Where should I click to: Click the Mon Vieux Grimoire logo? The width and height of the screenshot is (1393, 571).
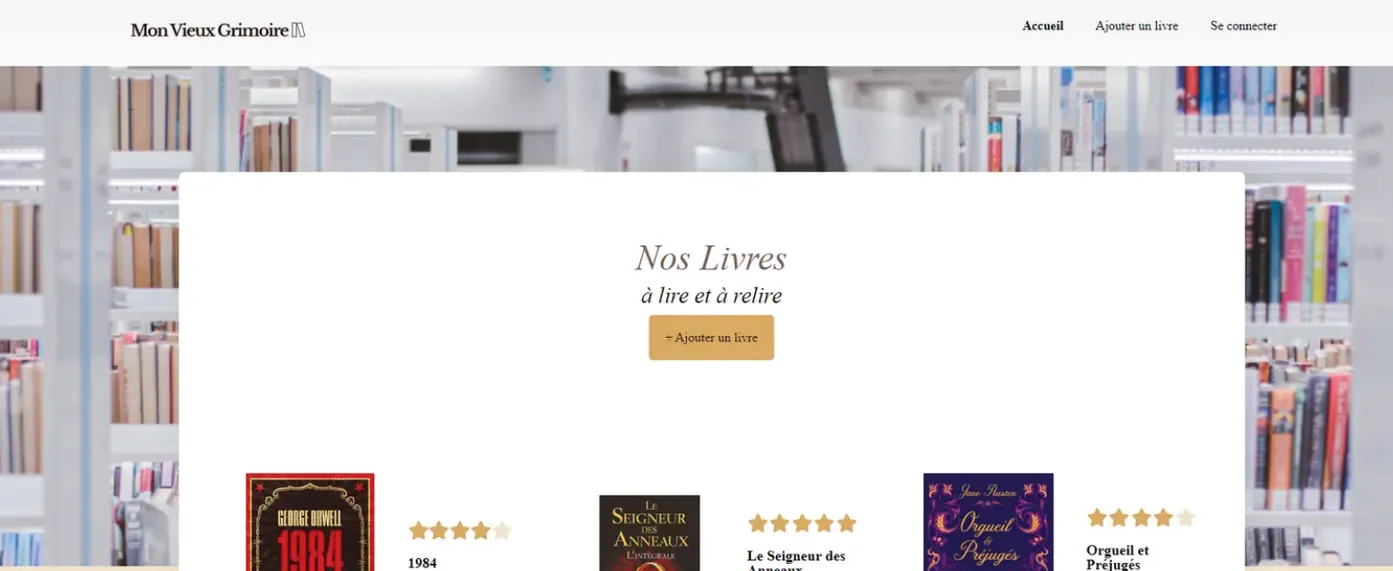(218, 30)
